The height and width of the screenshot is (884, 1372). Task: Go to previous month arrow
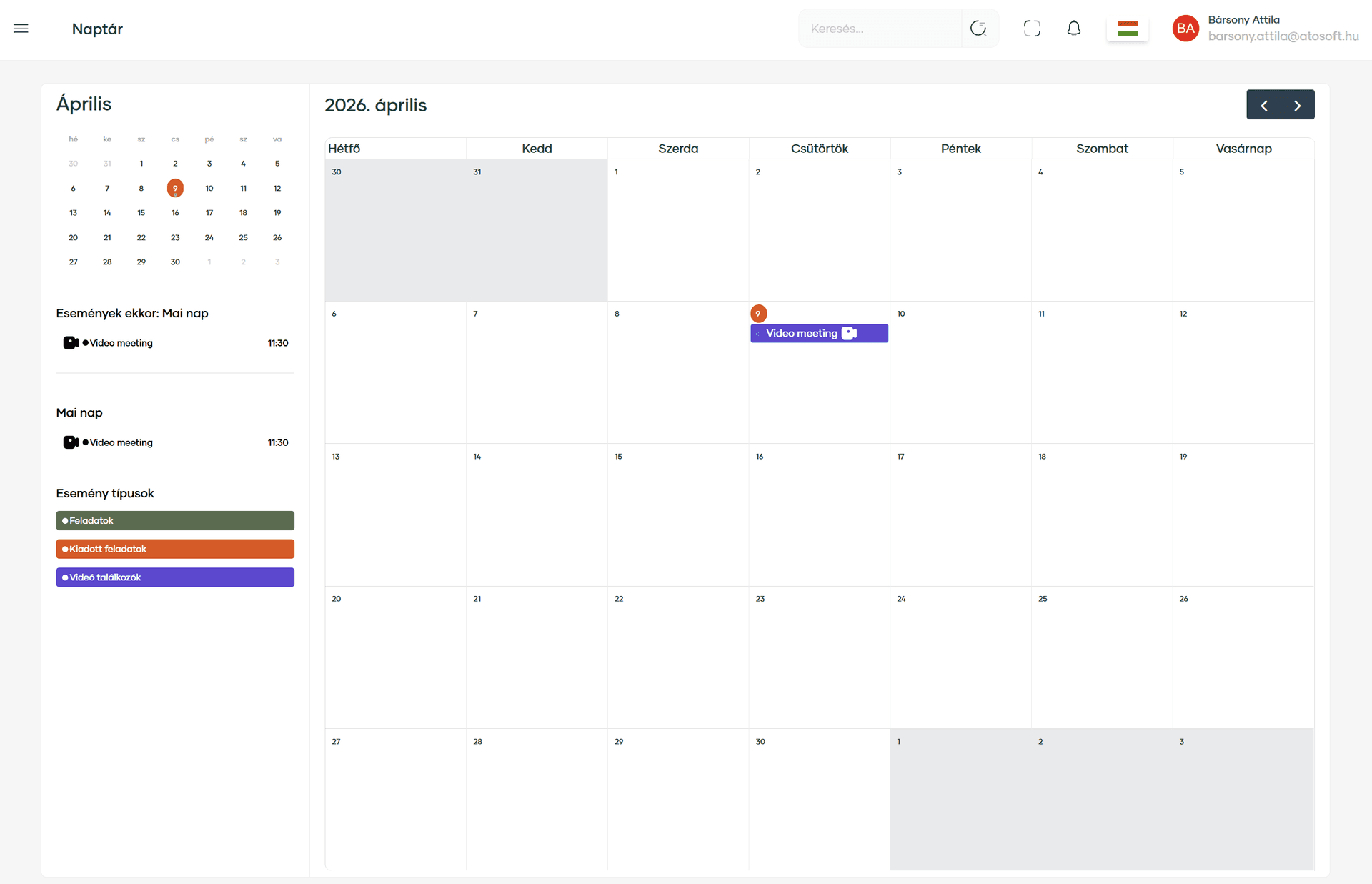point(1264,105)
